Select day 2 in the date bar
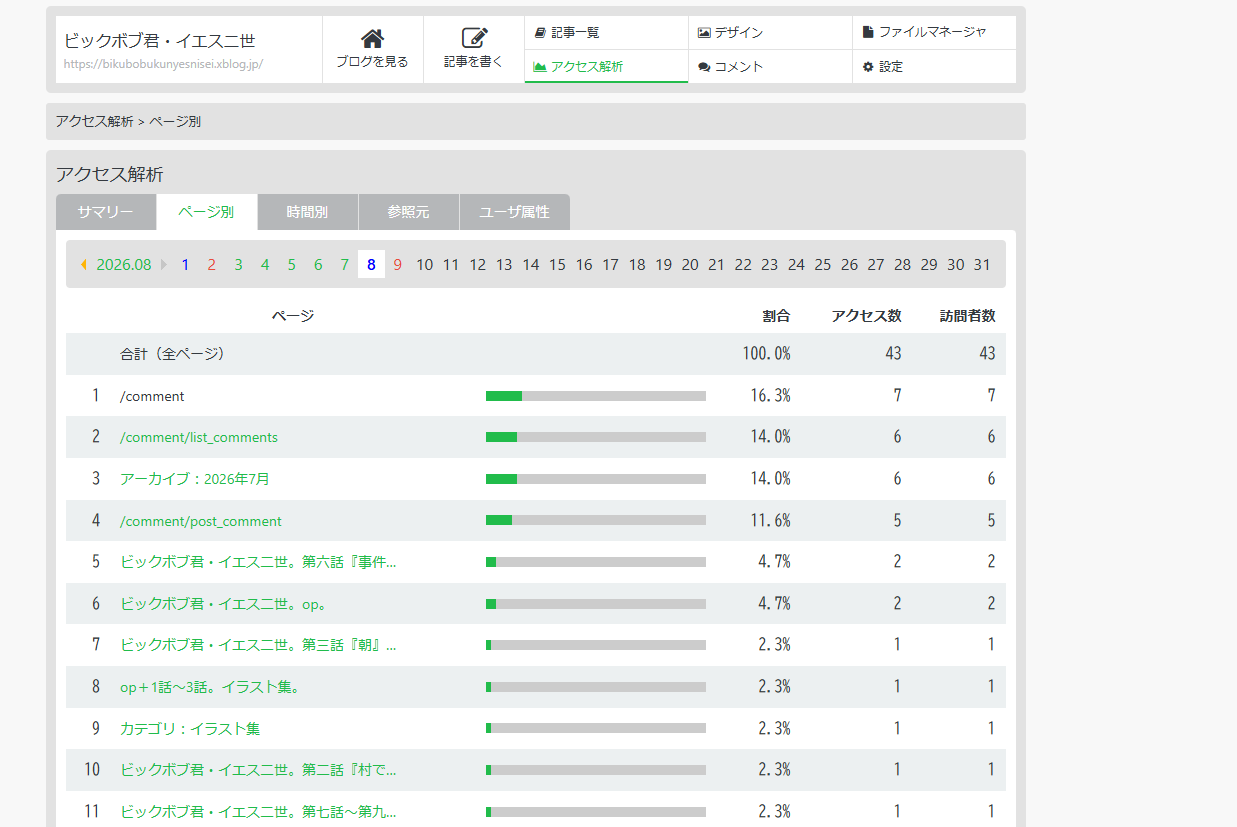The width and height of the screenshot is (1237, 827). [x=212, y=265]
